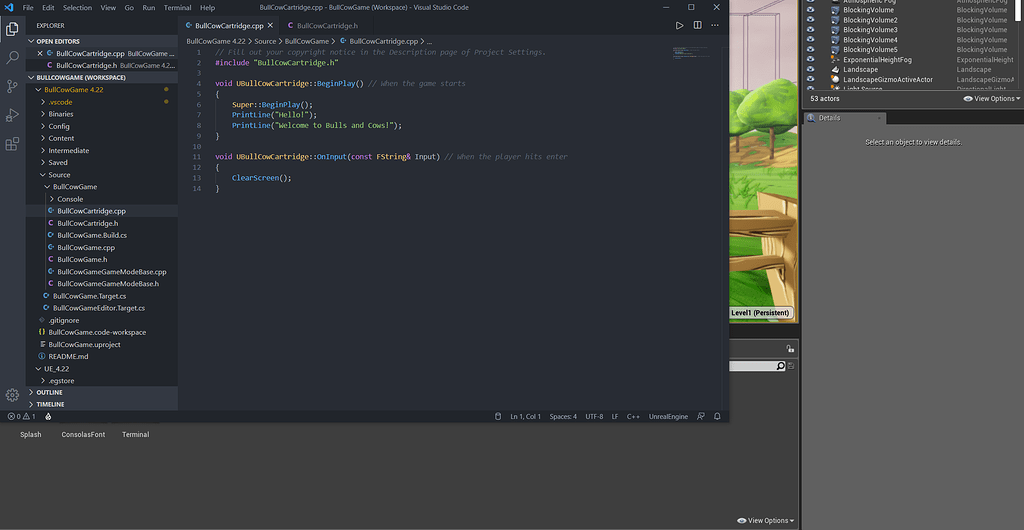Click the errors and warnings status indicator
The image size is (1024, 530).
point(22,416)
